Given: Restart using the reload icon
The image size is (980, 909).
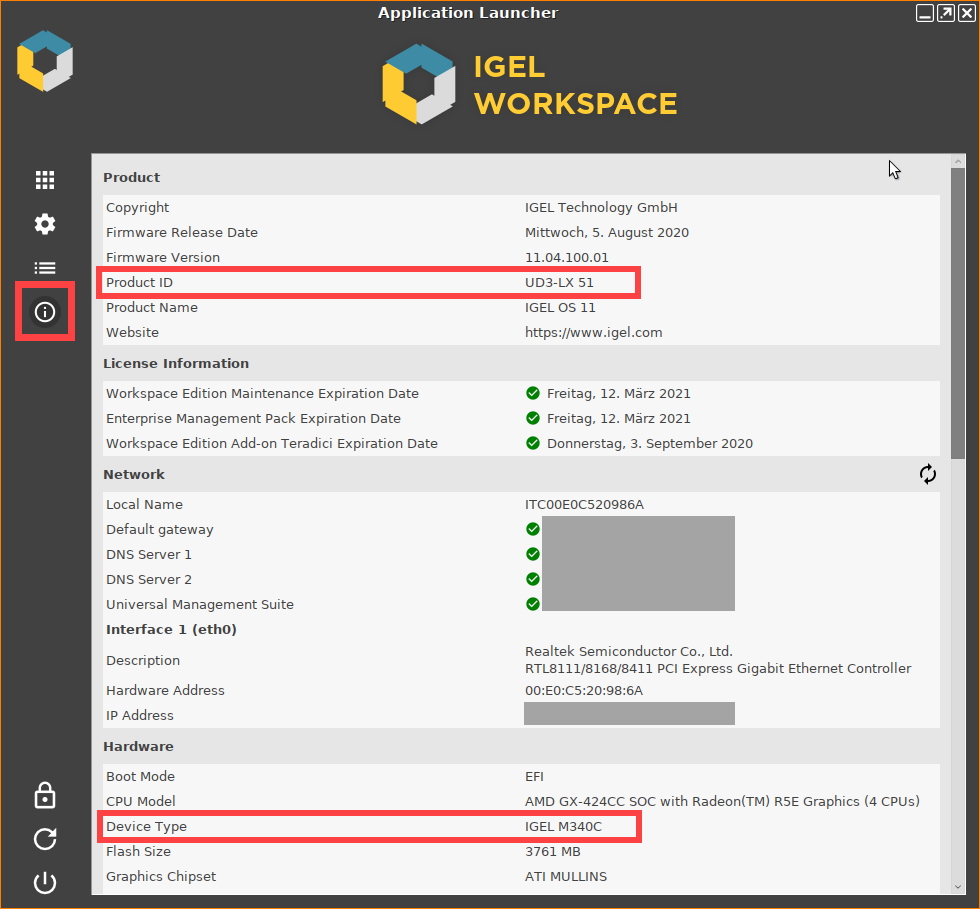Looking at the screenshot, I should (44, 839).
